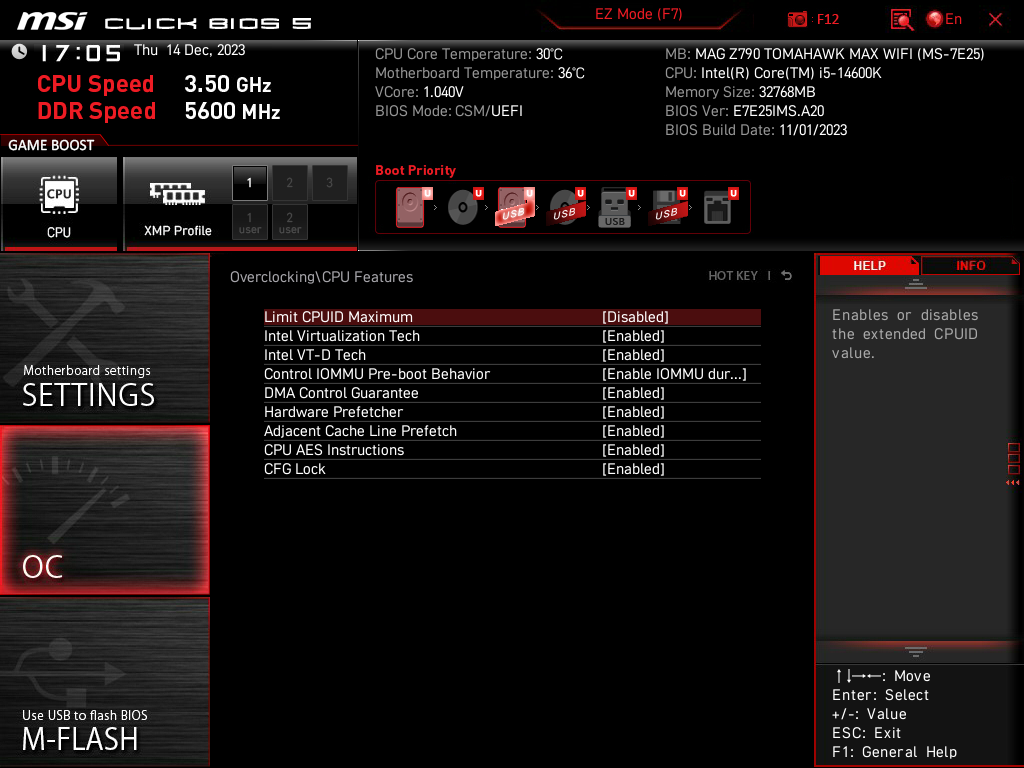The height and width of the screenshot is (768, 1024).
Task: Select the Hardware Prefetcher row label
Action: click(x=333, y=411)
